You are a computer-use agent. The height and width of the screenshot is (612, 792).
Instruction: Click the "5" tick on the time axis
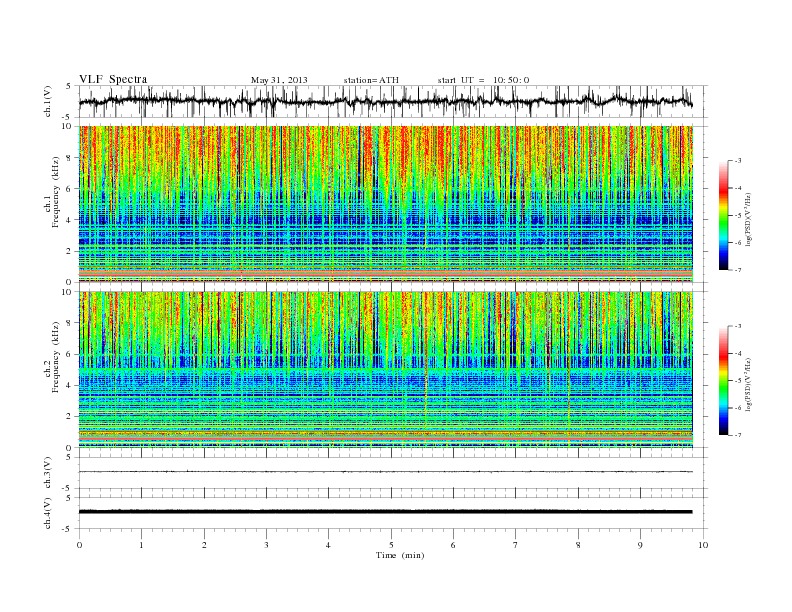coord(391,545)
